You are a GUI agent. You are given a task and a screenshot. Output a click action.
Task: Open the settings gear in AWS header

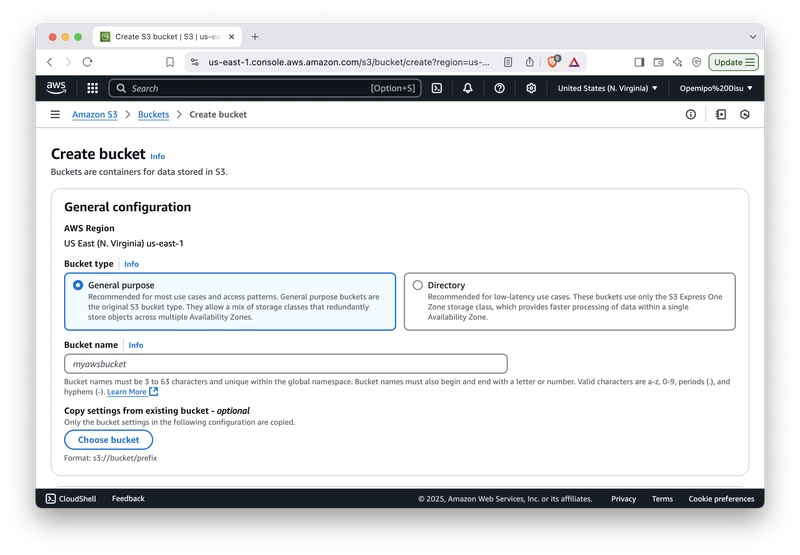click(x=531, y=88)
